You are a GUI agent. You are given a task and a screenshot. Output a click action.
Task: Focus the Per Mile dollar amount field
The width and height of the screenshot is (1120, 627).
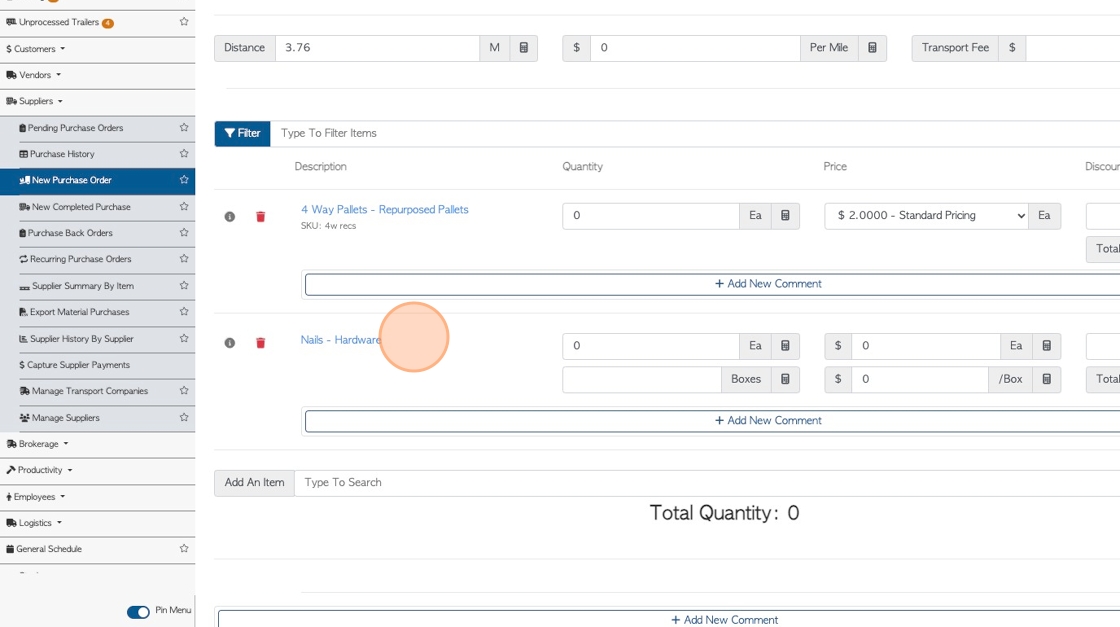point(694,48)
